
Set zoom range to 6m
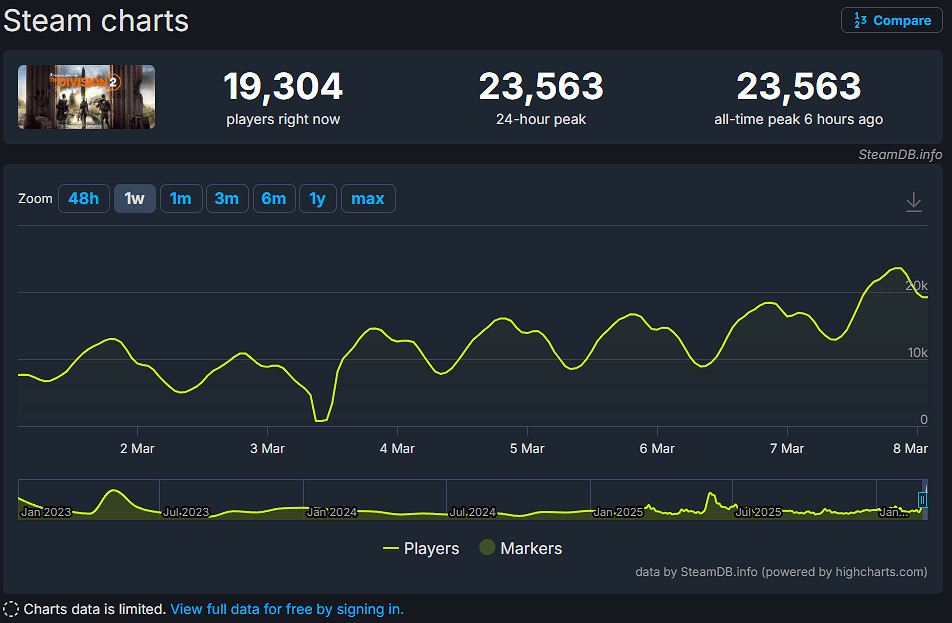pos(273,199)
